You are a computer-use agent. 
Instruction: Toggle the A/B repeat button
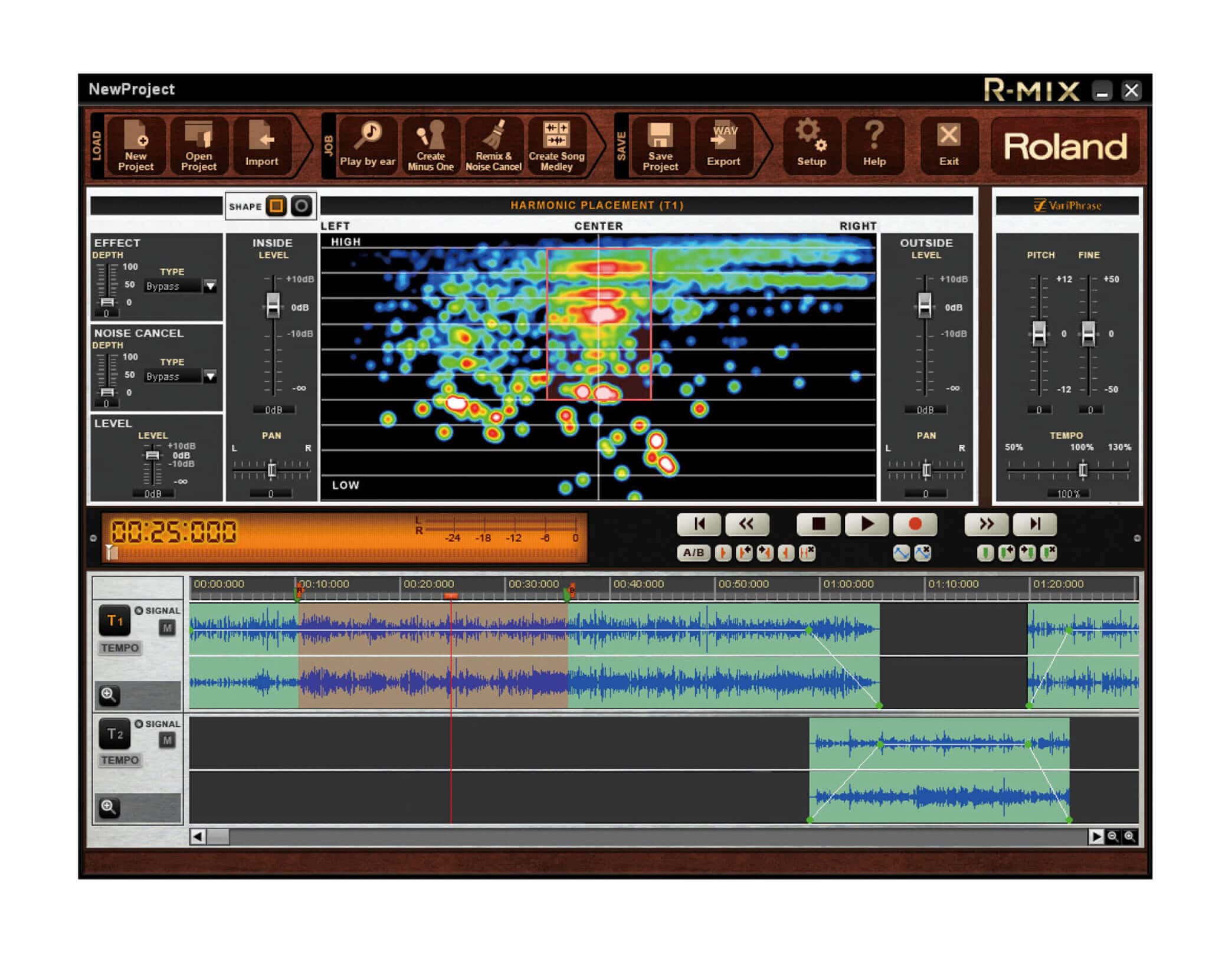(x=693, y=553)
